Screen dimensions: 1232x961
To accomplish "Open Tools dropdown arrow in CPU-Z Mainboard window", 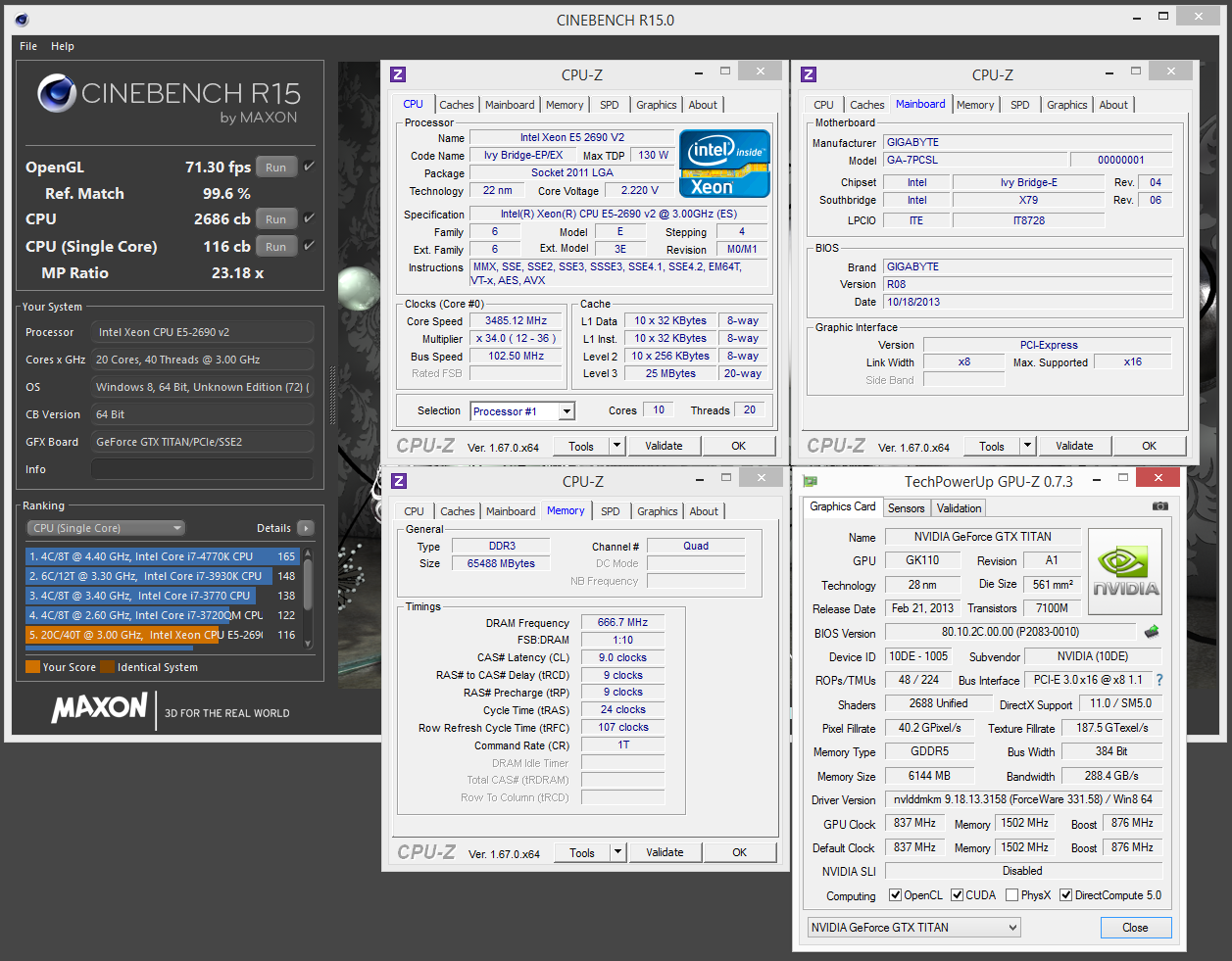I will tap(1027, 446).
